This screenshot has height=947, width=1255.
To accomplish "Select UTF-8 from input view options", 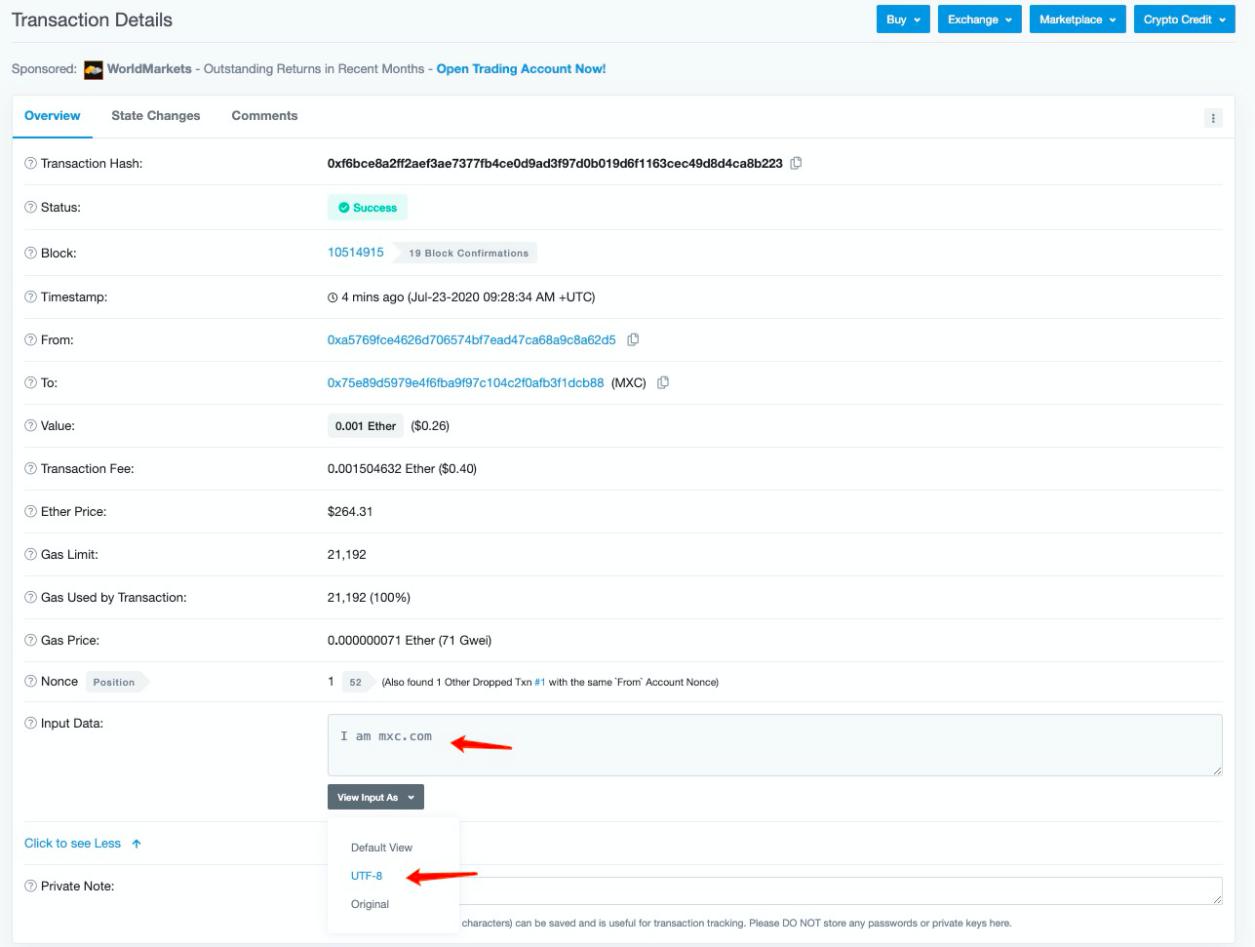I will coord(366,876).
